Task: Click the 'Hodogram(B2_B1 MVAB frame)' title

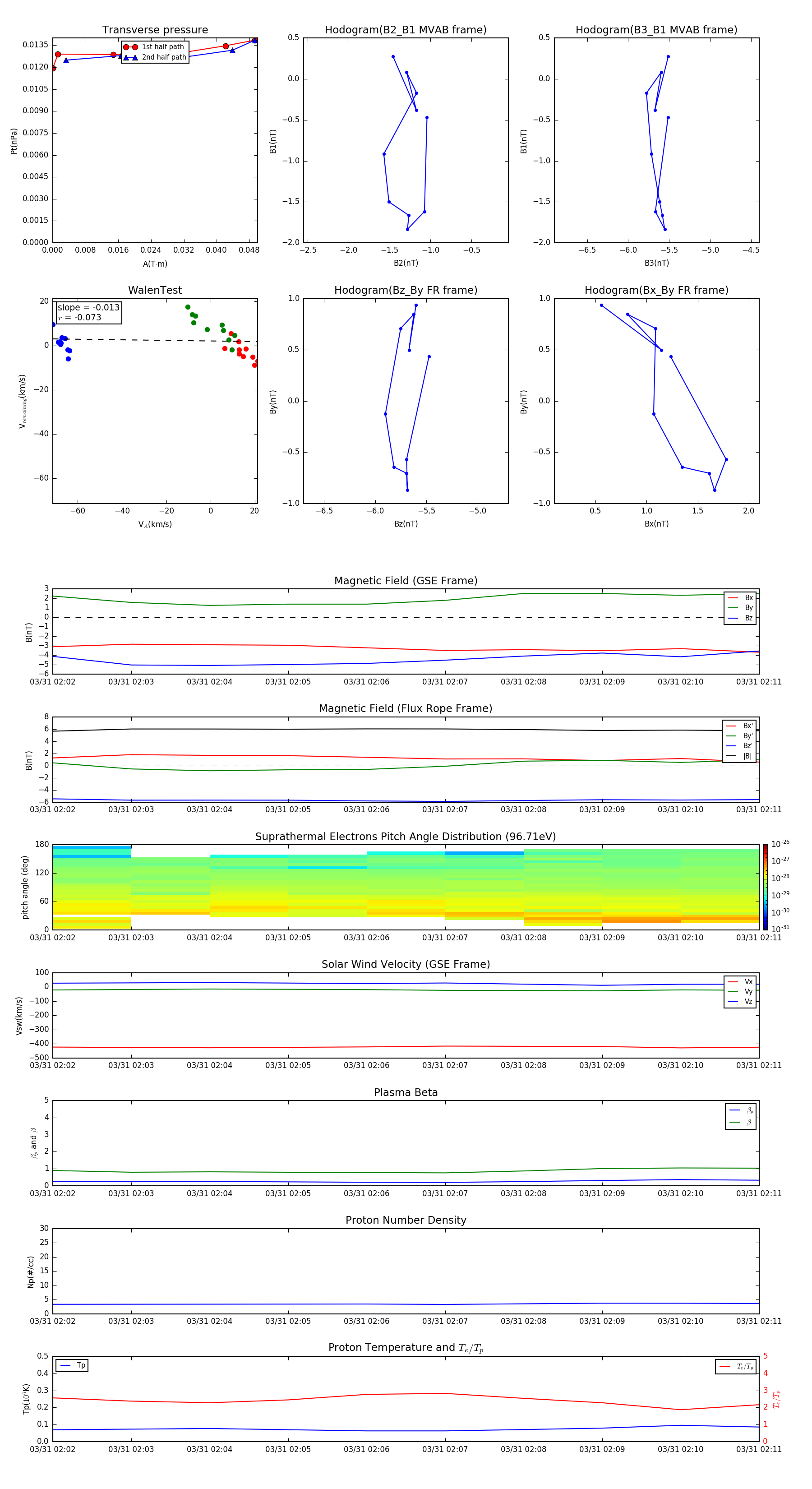Action: coord(406,30)
